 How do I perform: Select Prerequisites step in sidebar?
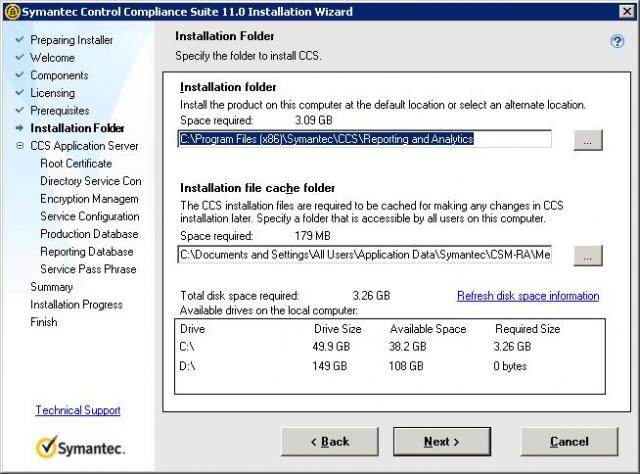pos(60,110)
